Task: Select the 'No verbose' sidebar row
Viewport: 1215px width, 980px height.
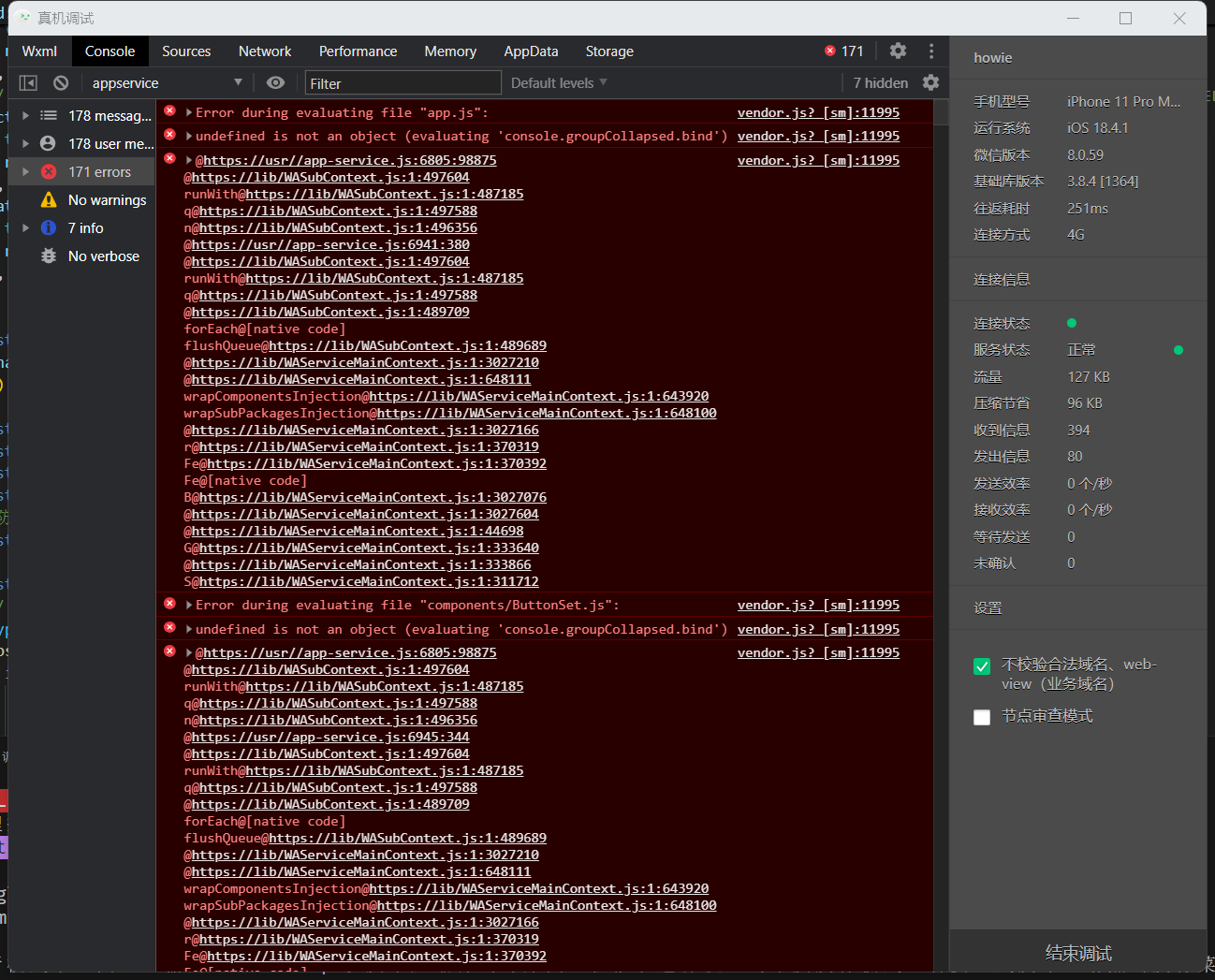Action: [81, 256]
